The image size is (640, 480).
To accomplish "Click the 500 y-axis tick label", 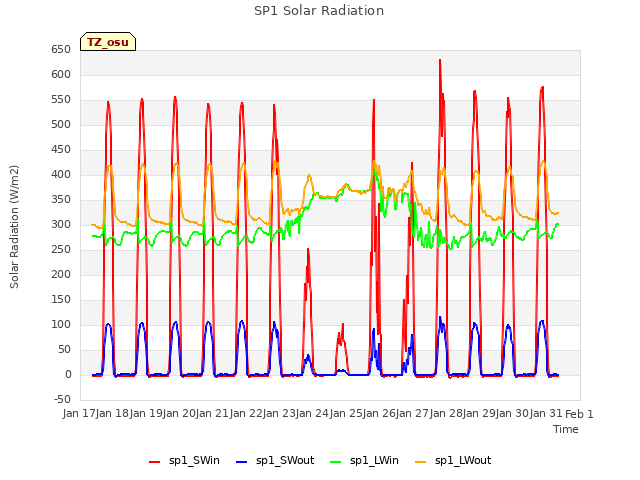I will tap(61, 124).
